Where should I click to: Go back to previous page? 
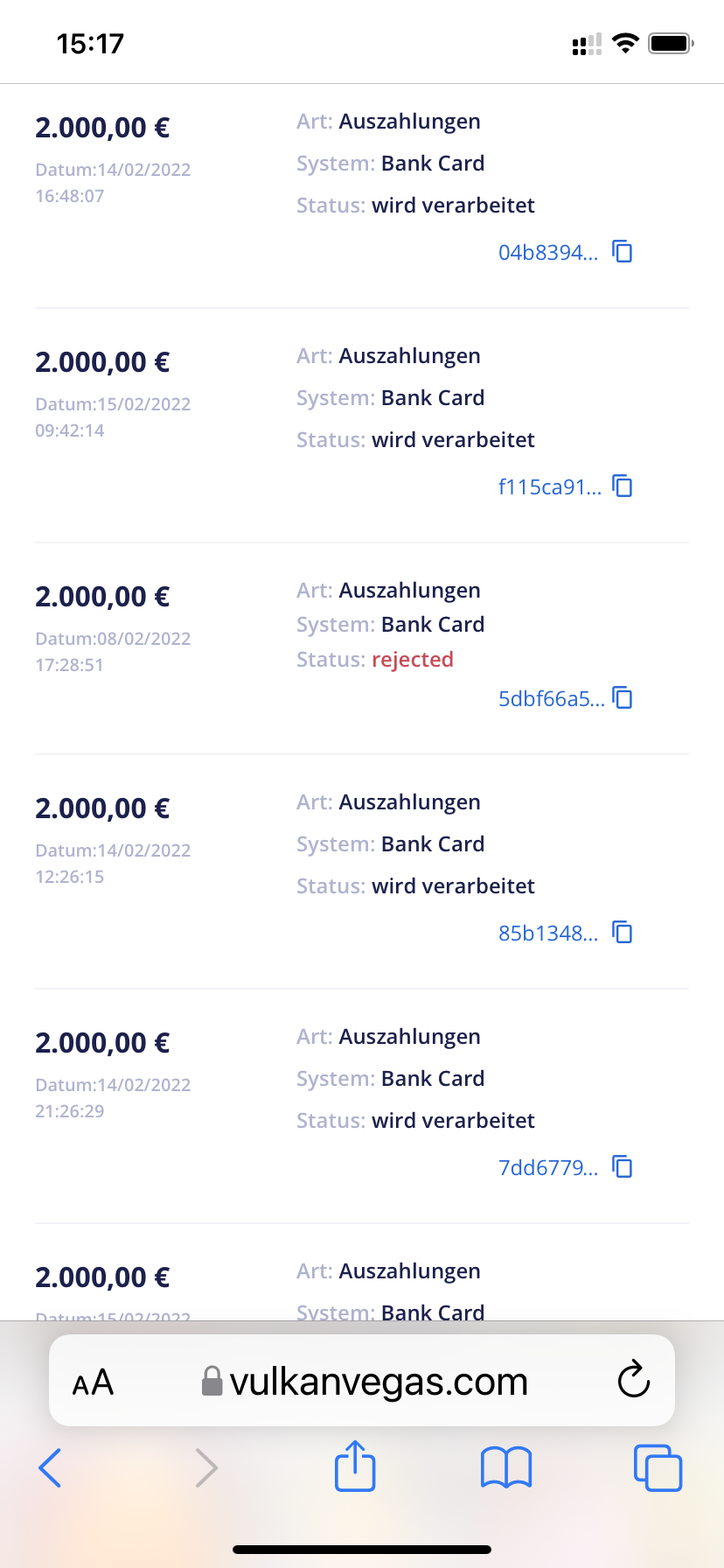[51, 1467]
